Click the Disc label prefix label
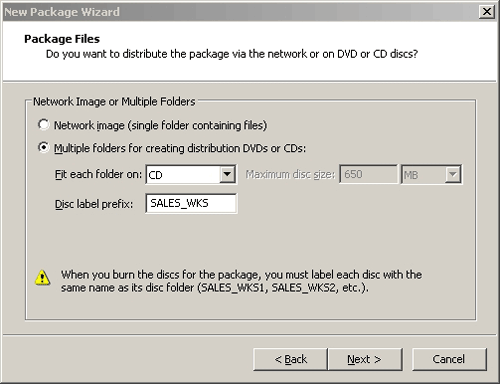The image size is (500, 384). [94, 204]
